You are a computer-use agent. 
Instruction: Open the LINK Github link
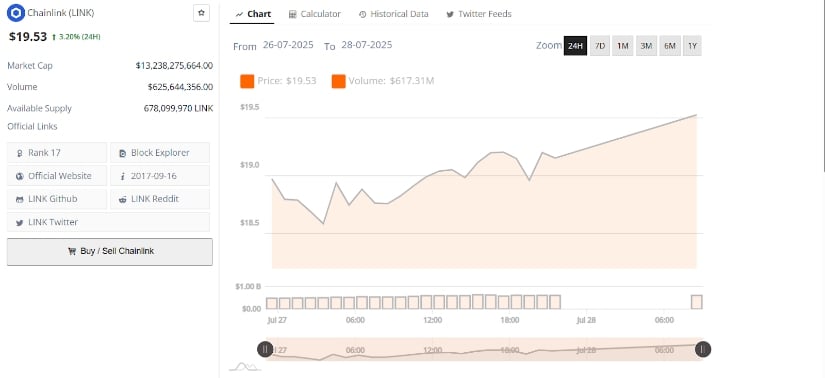pyautogui.click(x=57, y=199)
